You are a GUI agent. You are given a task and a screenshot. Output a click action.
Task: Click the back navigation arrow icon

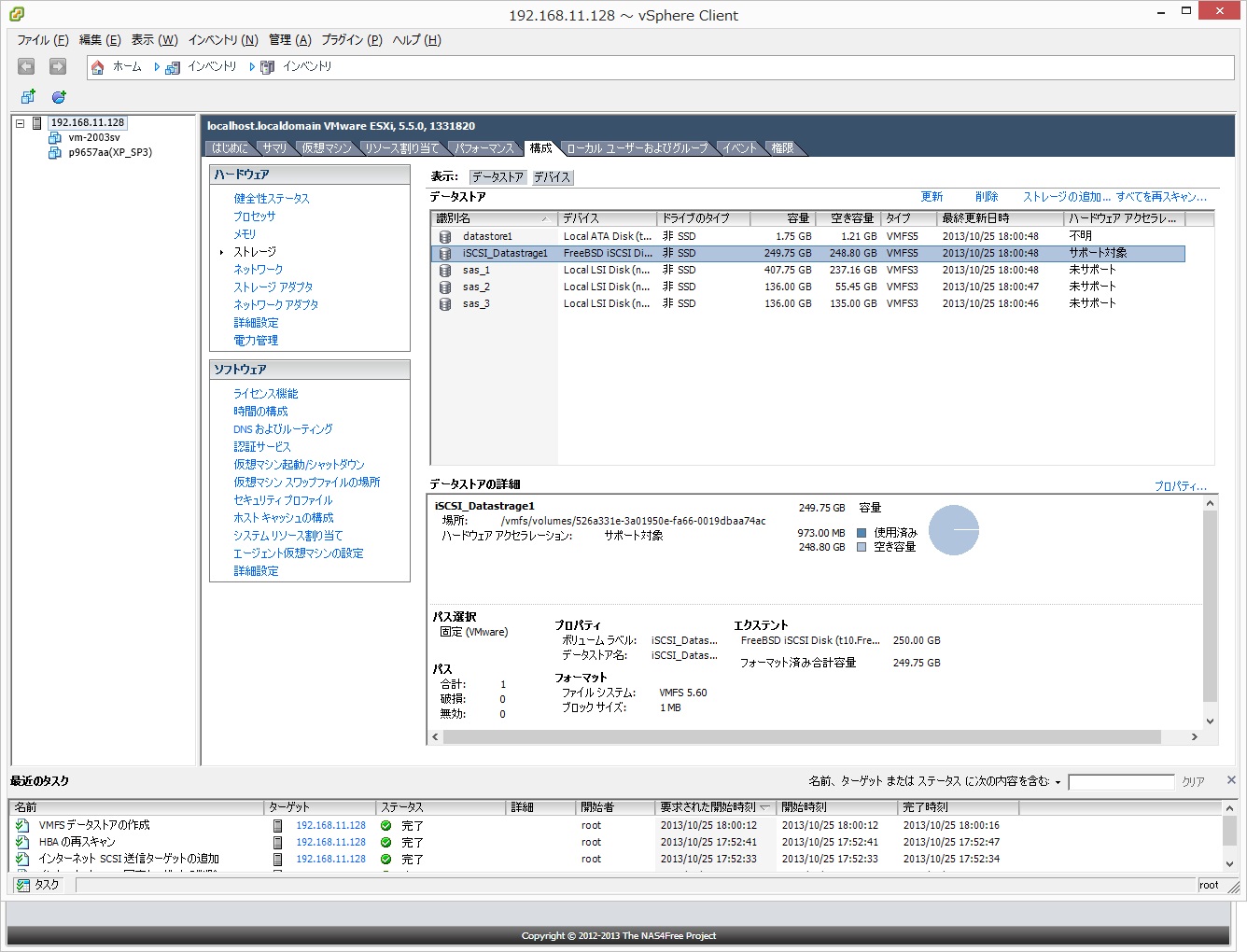click(x=26, y=66)
